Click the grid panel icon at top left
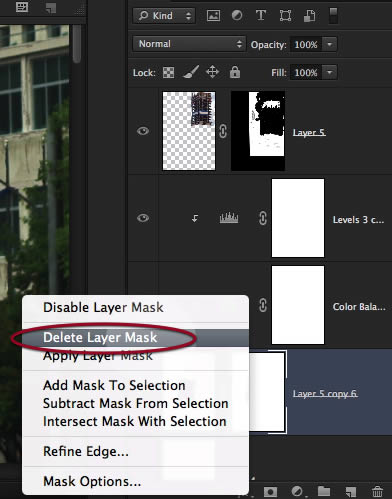Image resolution: width=392 pixels, height=499 pixels. point(22,7)
